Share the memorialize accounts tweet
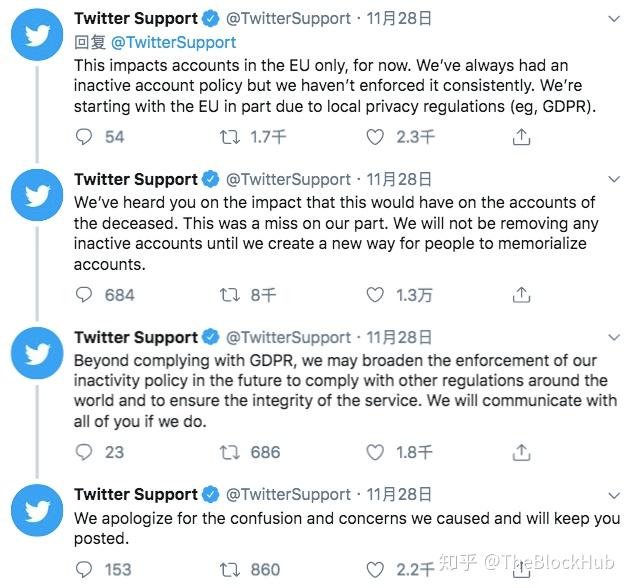Image resolution: width=631 pixels, height=588 pixels. point(521,295)
